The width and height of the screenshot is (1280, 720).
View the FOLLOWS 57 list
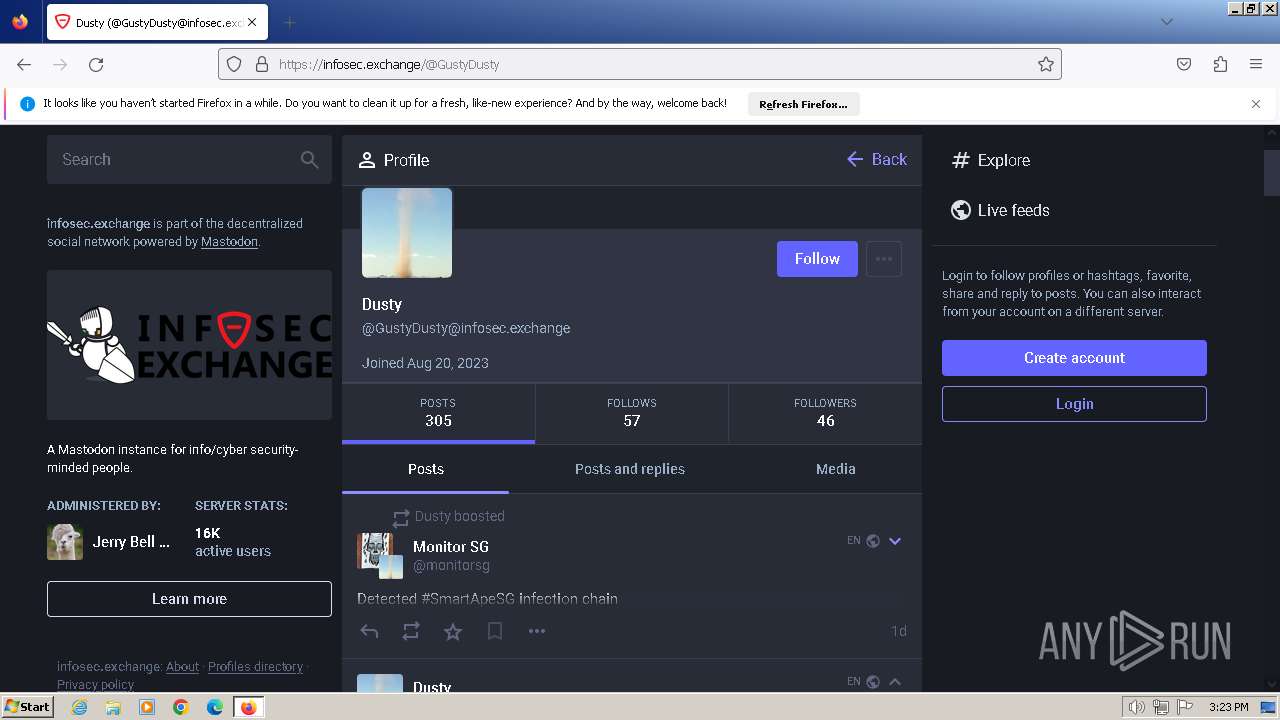[632, 413]
